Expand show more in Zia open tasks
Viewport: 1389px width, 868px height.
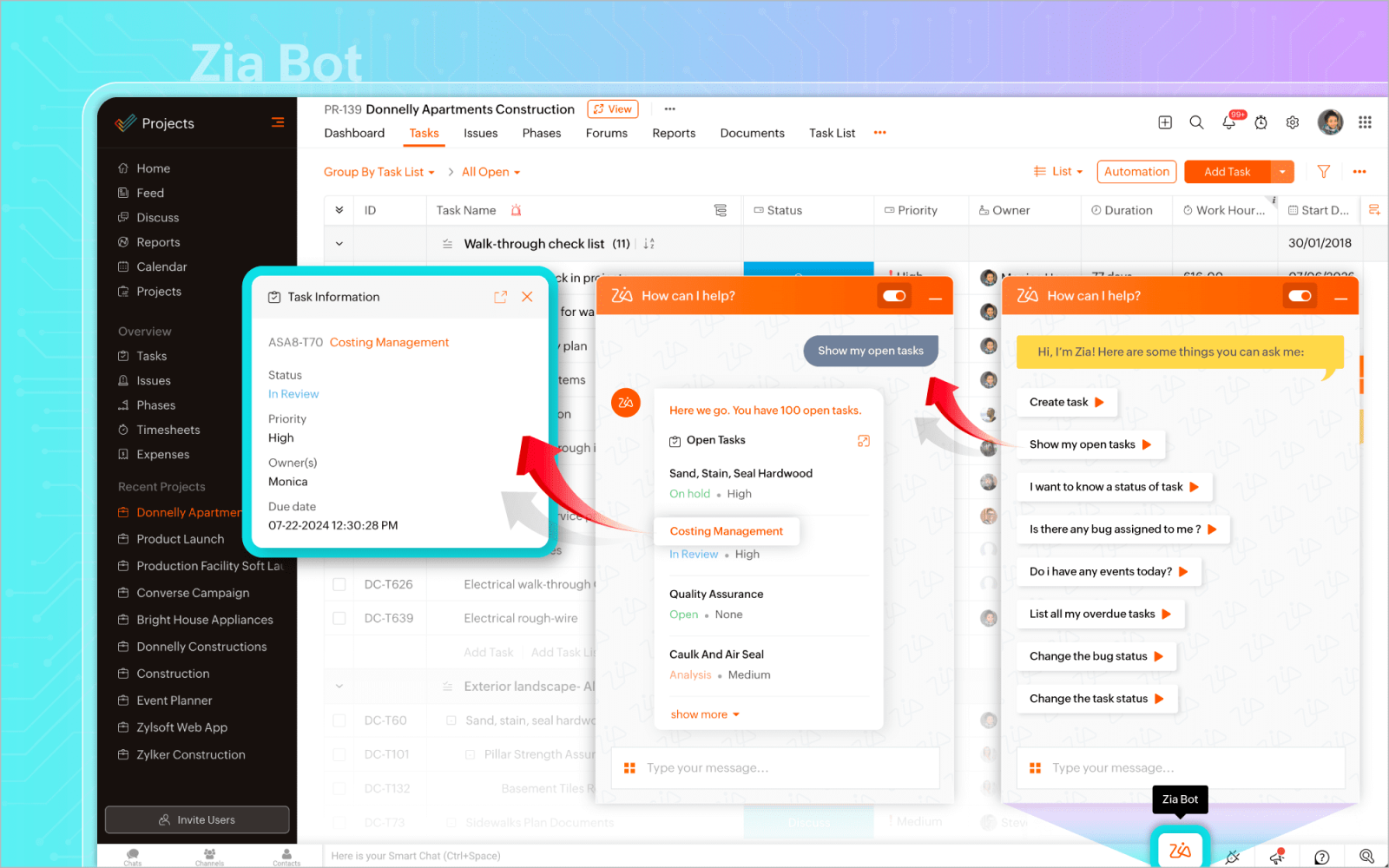pyautogui.click(x=705, y=714)
